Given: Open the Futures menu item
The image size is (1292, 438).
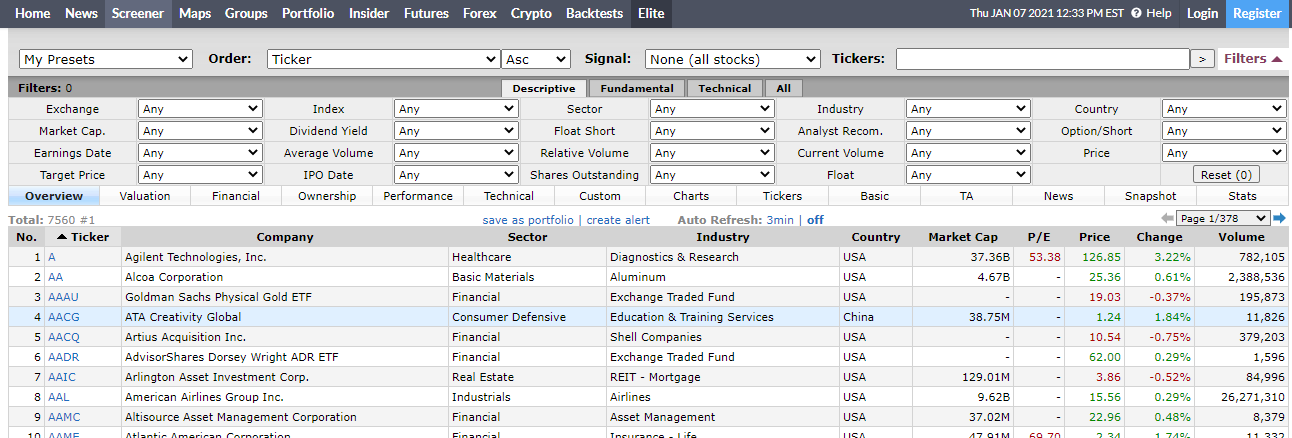Looking at the screenshot, I should click(426, 13).
